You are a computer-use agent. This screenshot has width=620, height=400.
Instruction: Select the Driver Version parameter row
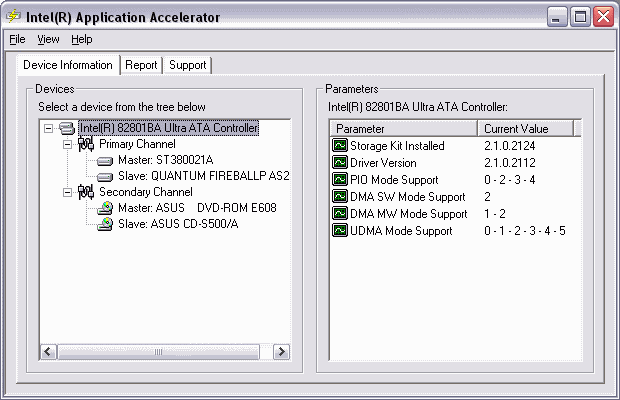(x=455, y=162)
